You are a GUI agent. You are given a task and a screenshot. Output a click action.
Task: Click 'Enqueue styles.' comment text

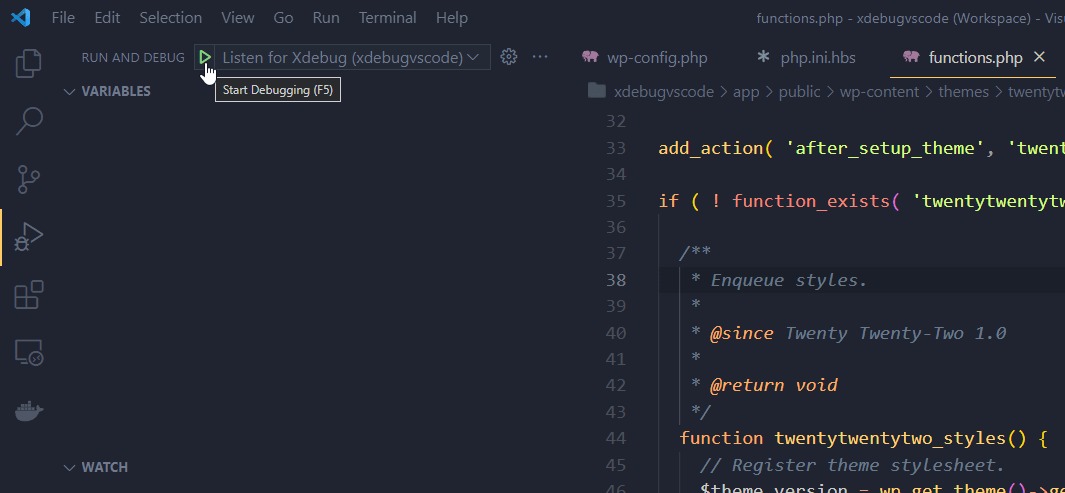pos(789,280)
